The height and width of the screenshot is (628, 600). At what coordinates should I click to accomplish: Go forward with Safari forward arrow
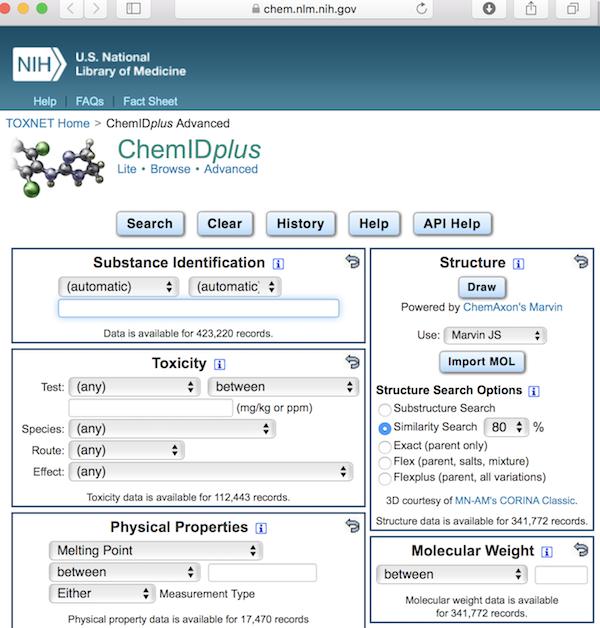click(95, 8)
